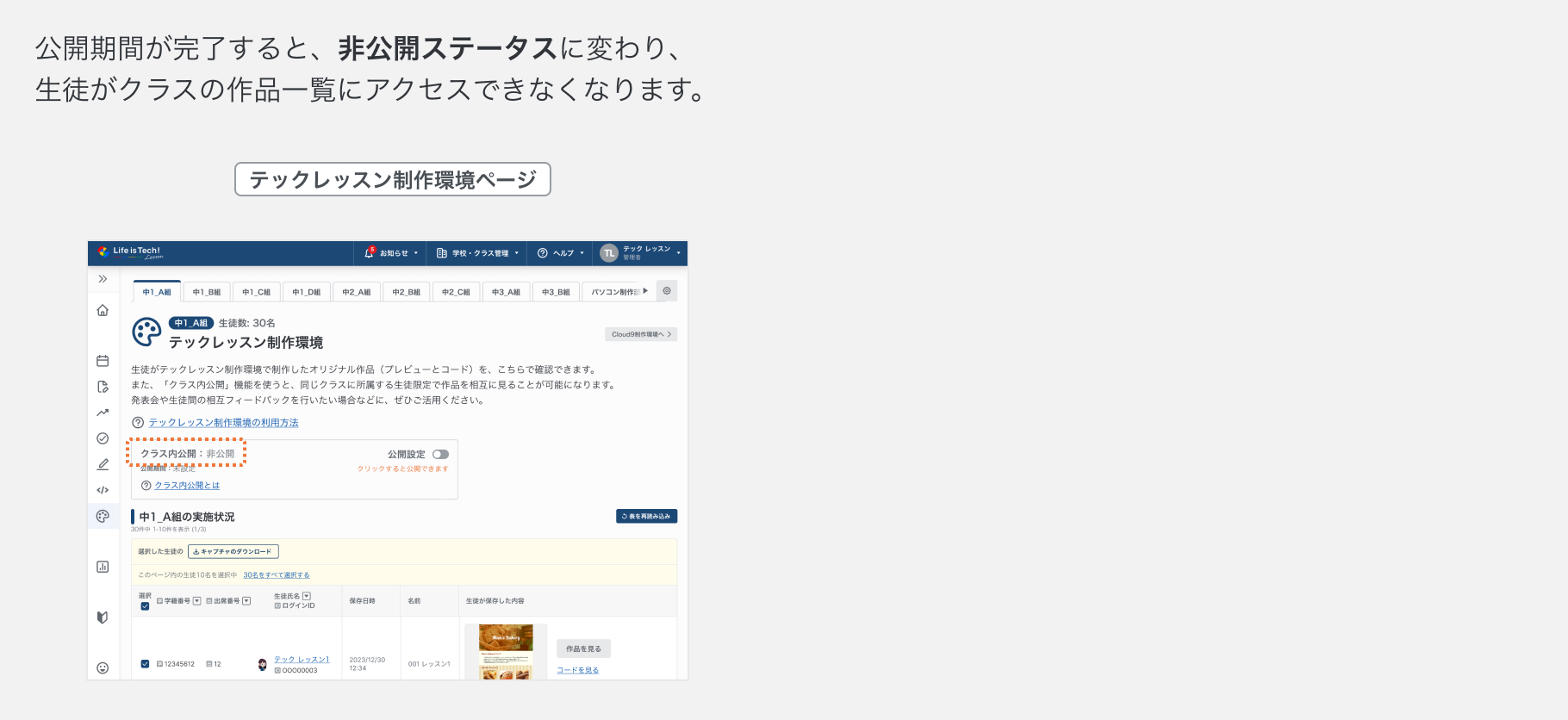The height and width of the screenshot is (720, 1568).
Task: Select the palette icon in sidebar
Action: 103,516
